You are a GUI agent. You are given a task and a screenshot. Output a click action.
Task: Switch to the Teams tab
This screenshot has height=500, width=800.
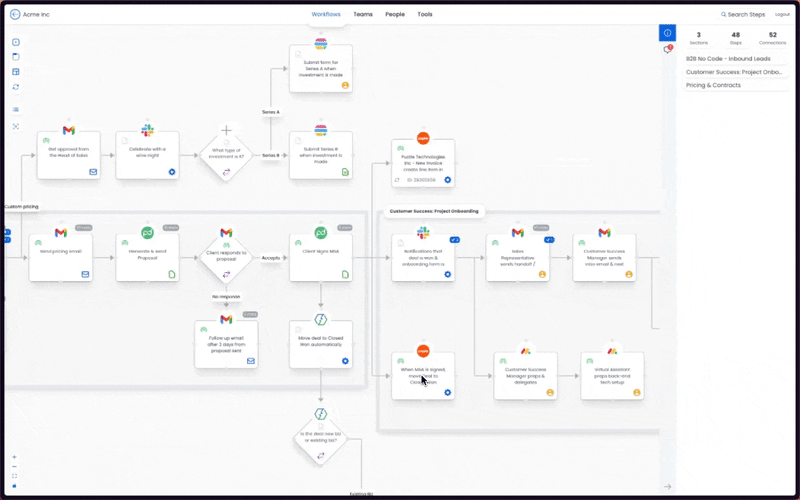click(363, 14)
